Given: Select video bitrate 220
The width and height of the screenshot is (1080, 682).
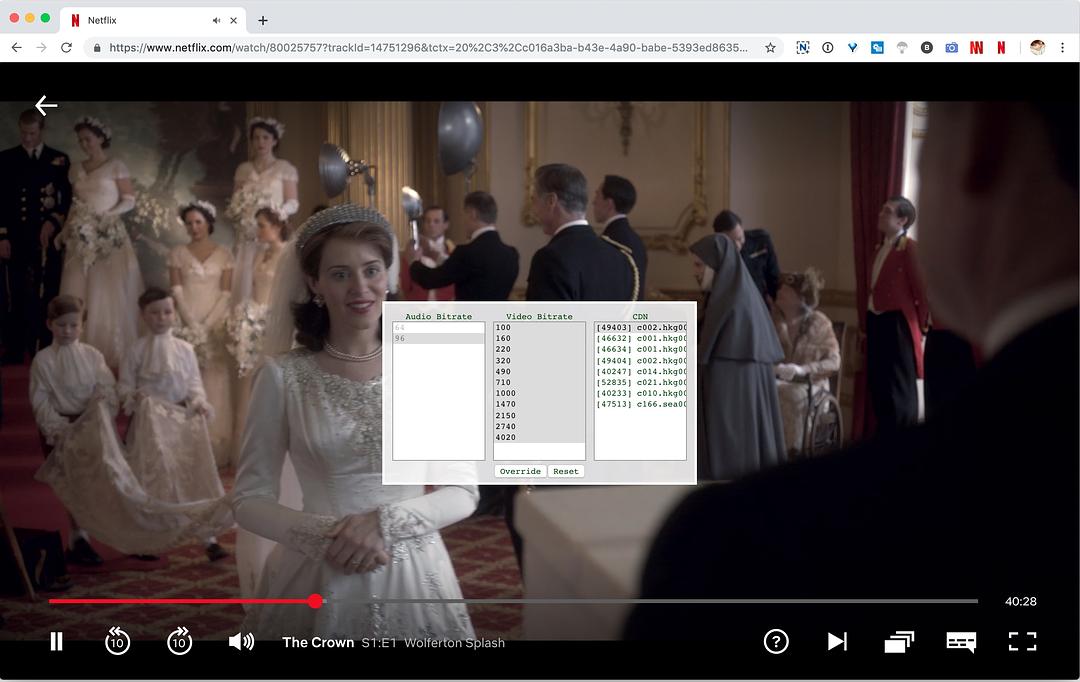Looking at the screenshot, I should coord(539,349).
